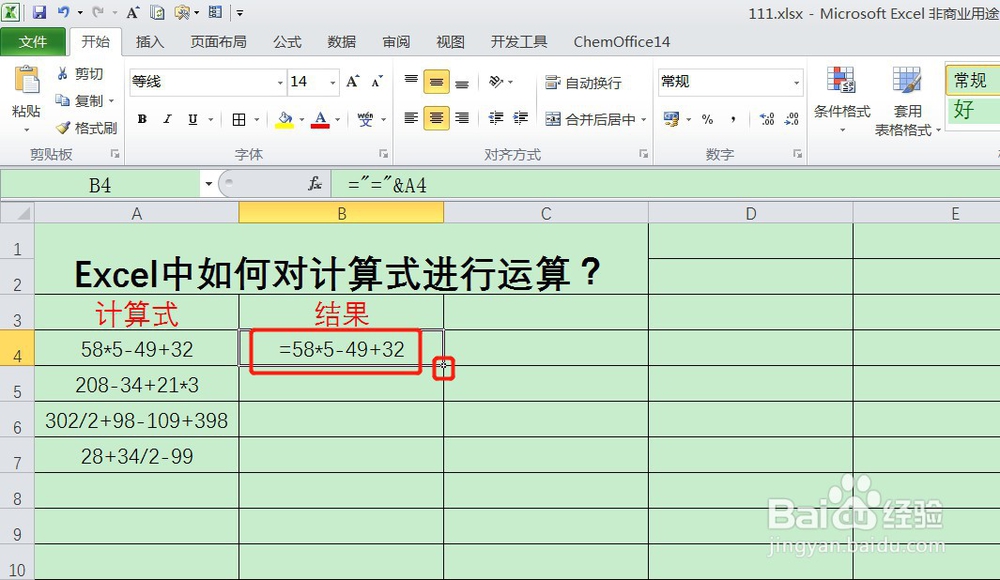The image size is (1000, 580).
Task: Open ChemOffice14 tab
Action: (621, 42)
